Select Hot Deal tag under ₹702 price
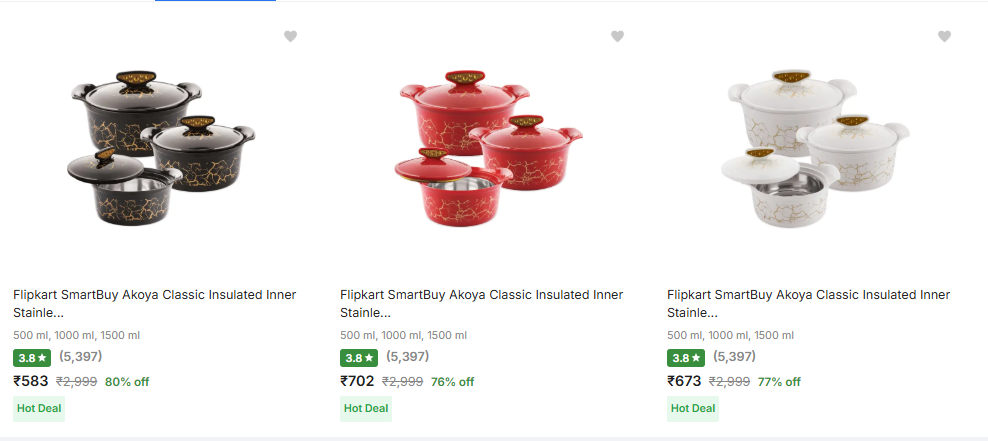 pyautogui.click(x=366, y=408)
